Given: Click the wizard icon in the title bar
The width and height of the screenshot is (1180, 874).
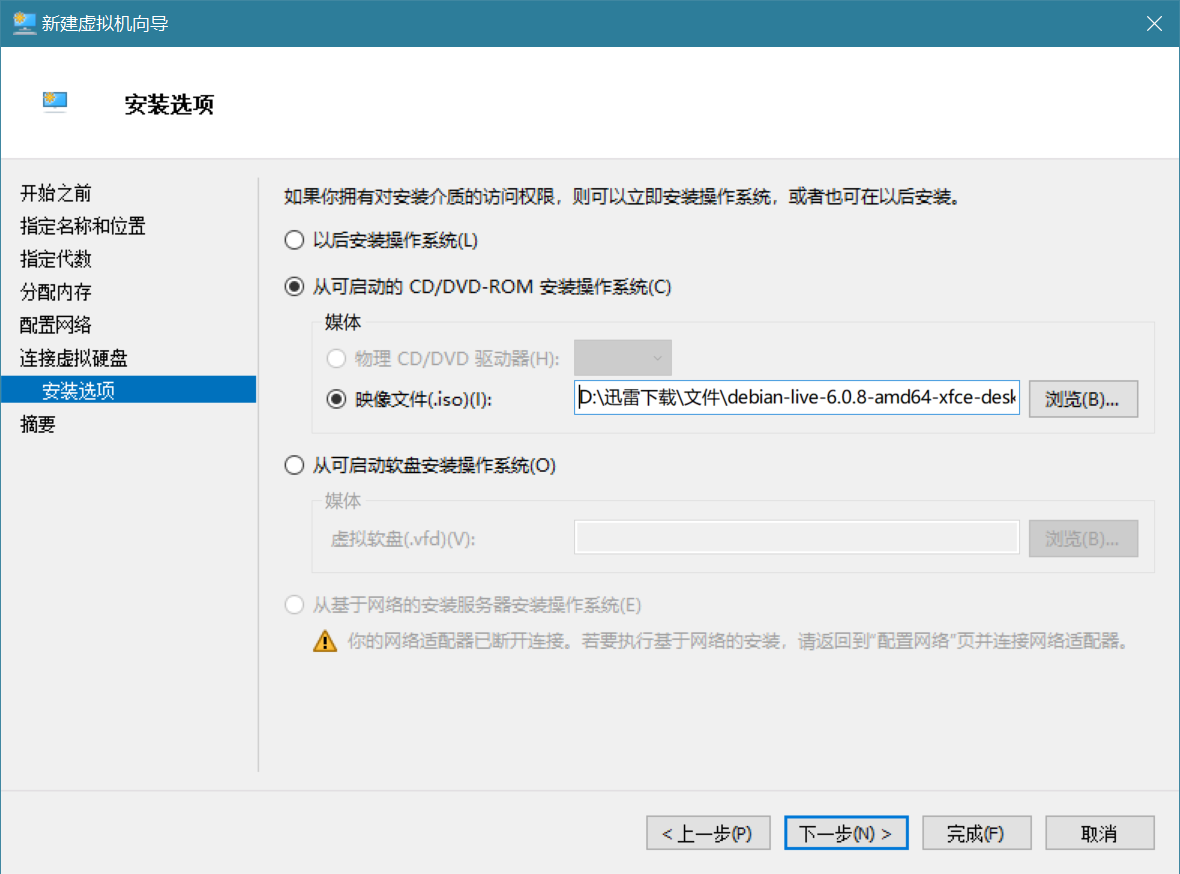Looking at the screenshot, I should (x=24, y=23).
